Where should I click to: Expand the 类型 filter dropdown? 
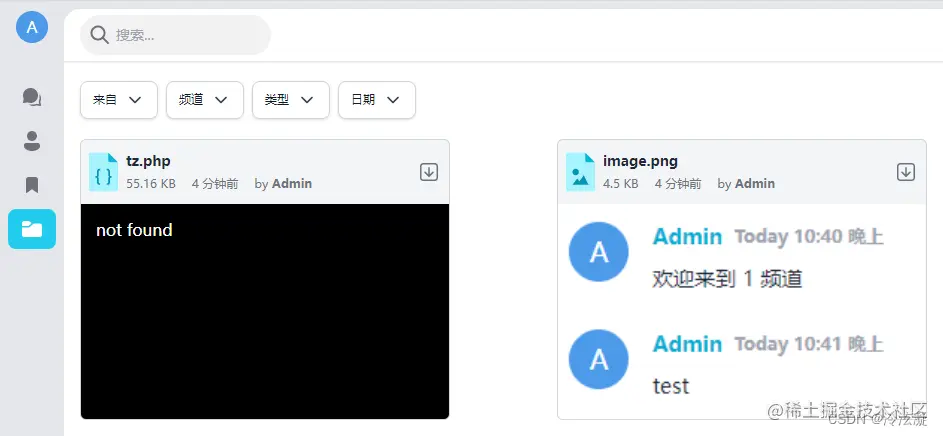pos(290,100)
